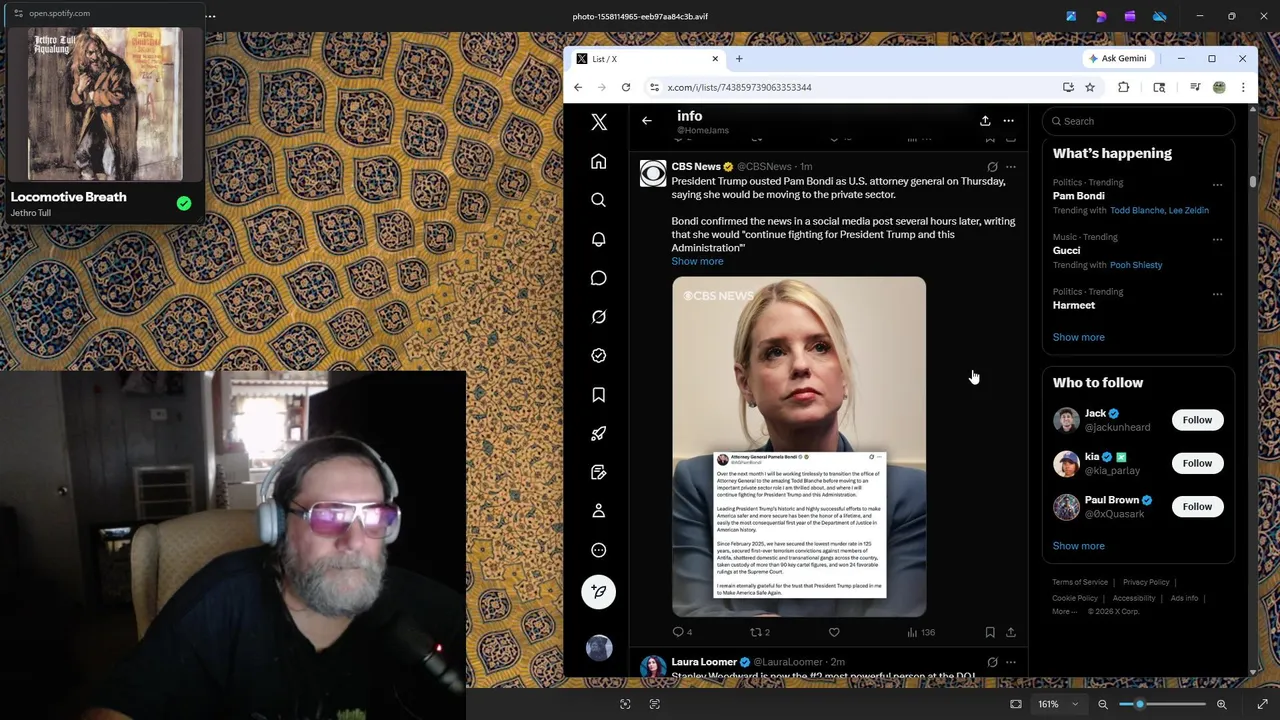Open more menu on Laura Loomer post
The height and width of the screenshot is (720, 1280).
(x=1011, y=662)
